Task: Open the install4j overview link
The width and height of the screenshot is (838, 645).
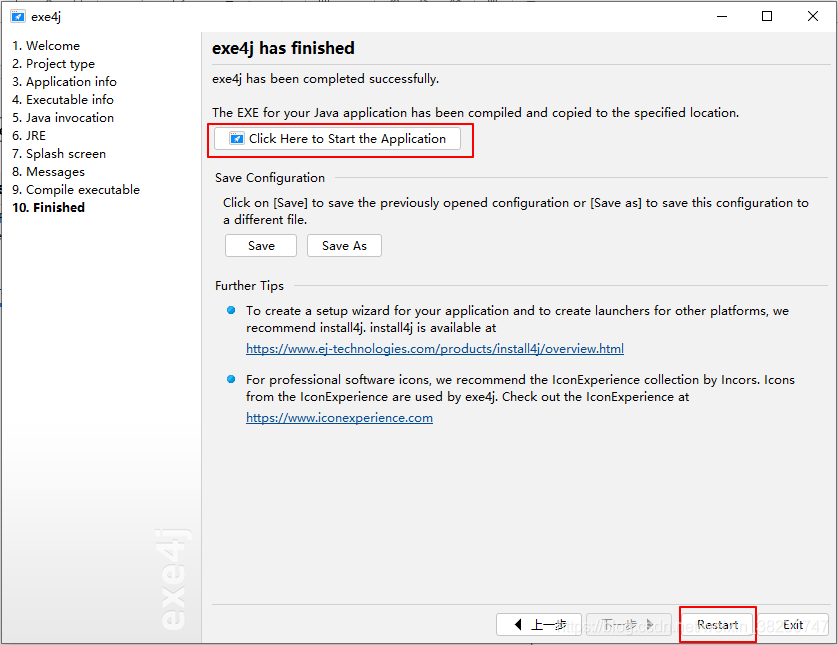Action: 434,348
